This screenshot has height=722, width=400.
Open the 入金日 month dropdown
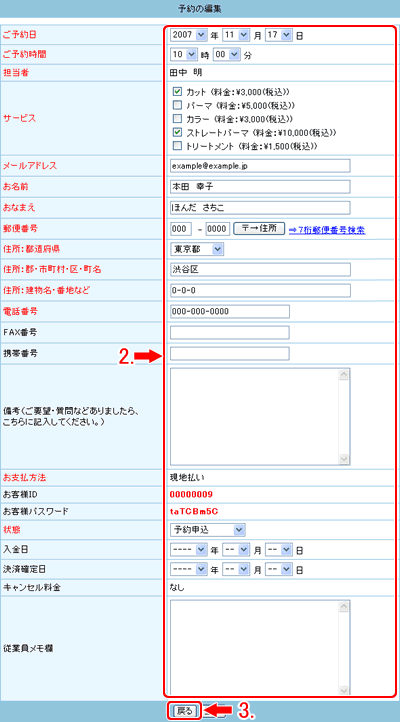click(x=236, y=549)
